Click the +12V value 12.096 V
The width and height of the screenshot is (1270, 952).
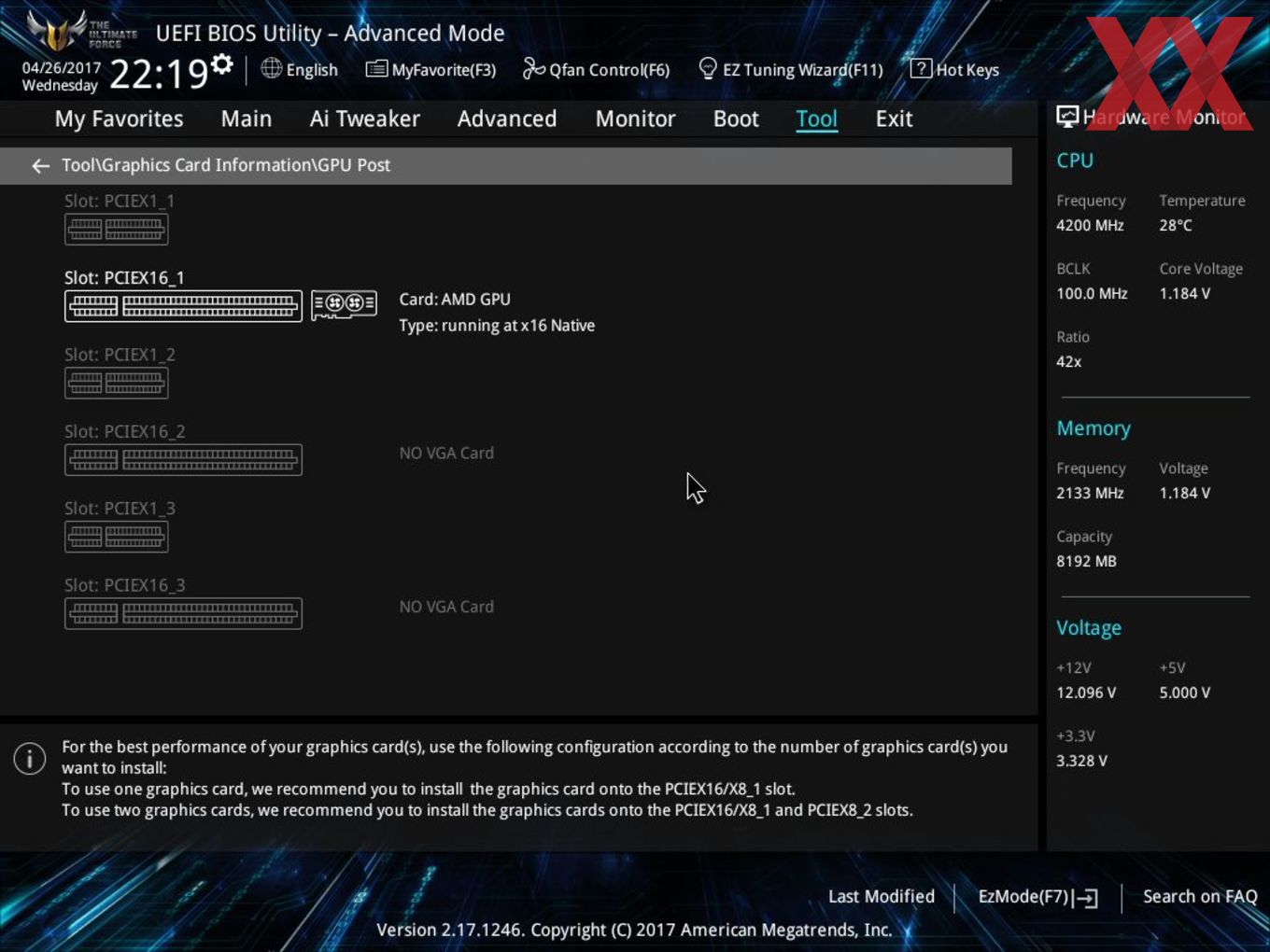click(1086, 693)
